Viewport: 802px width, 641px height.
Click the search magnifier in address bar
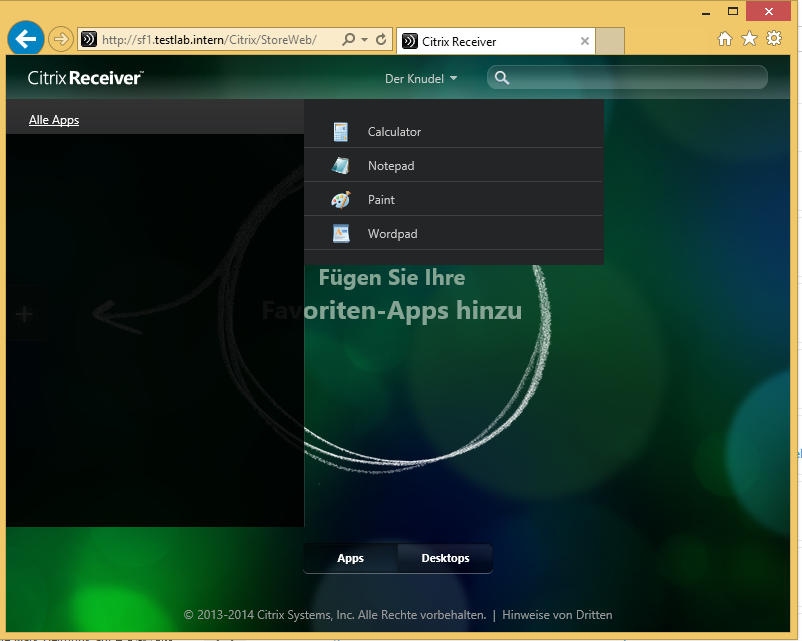[348, 39]
